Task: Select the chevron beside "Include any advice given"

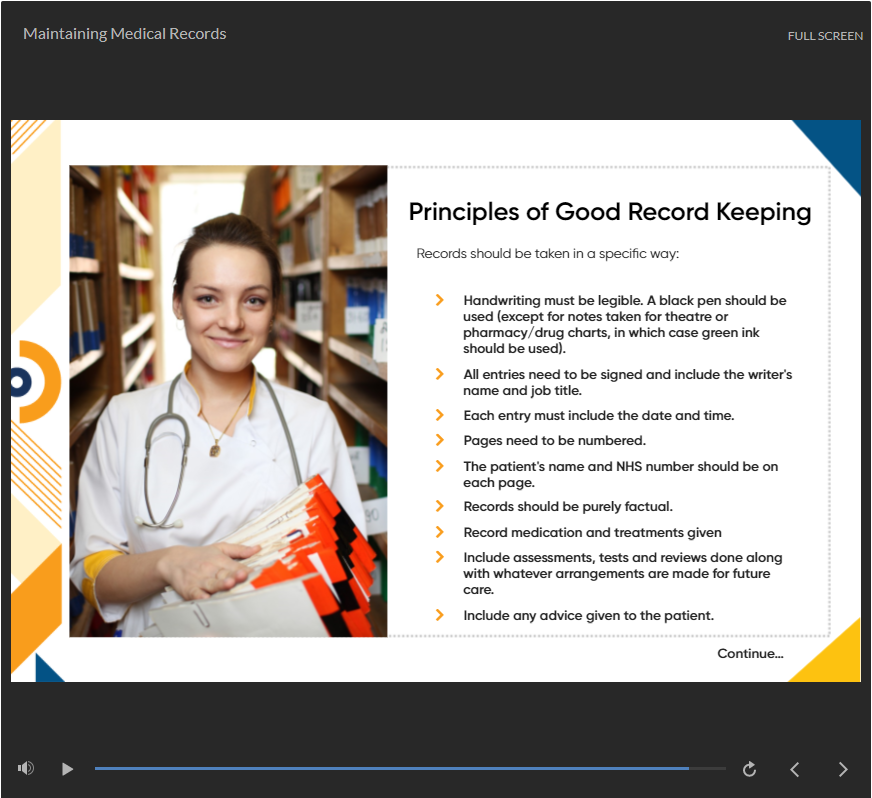Action: coord(440,615)
